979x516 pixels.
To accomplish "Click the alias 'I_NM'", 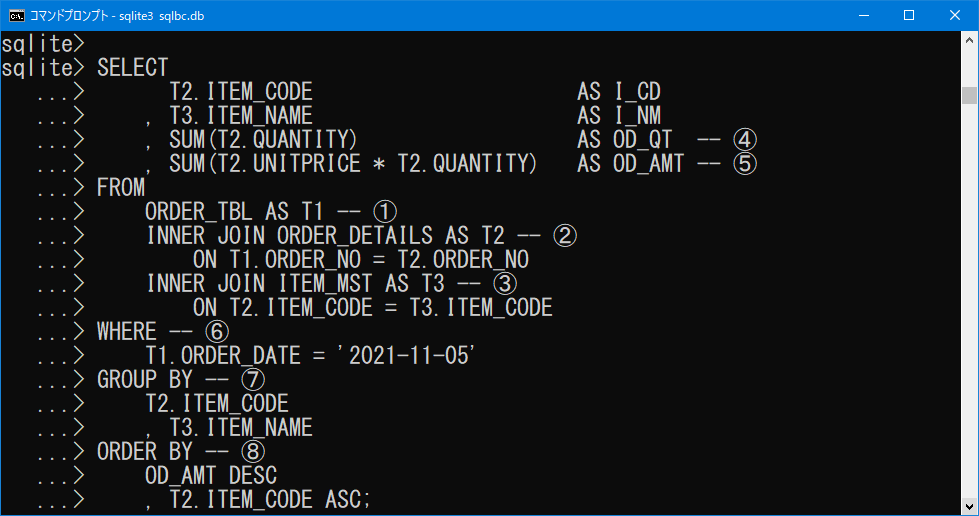I will [x=637, y=116].
